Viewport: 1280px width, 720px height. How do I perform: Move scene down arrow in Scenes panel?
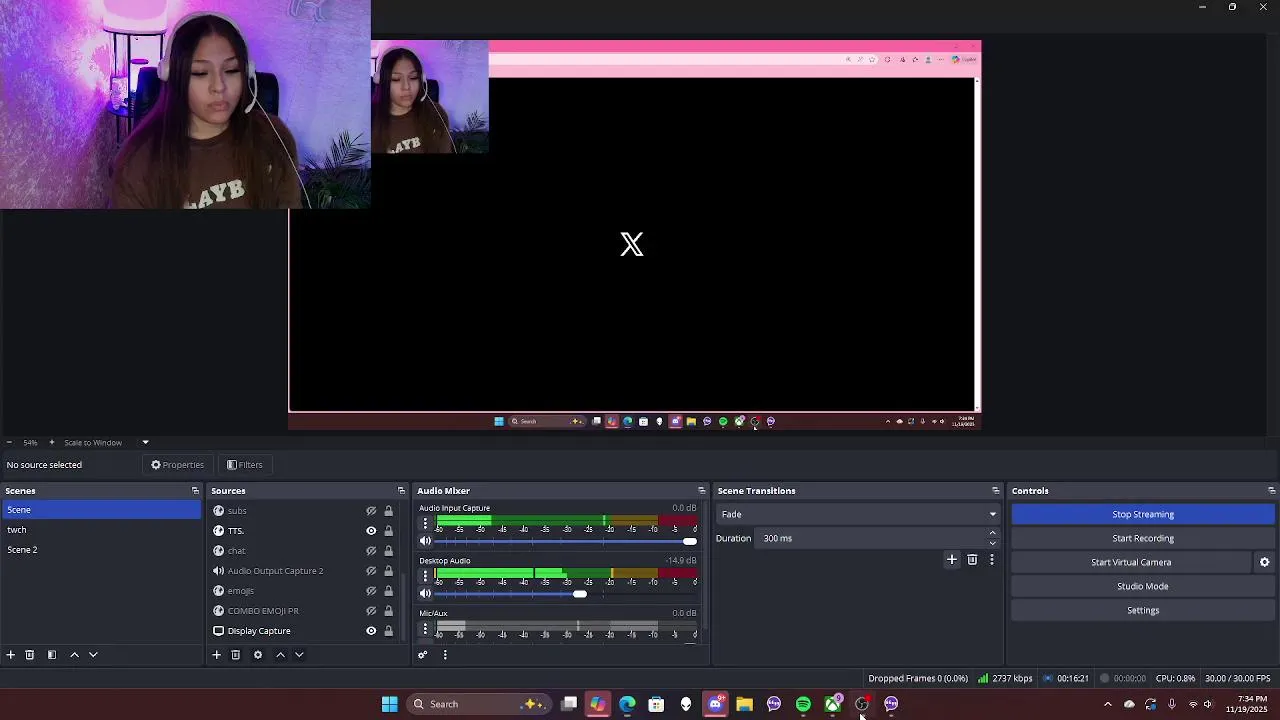93,655
